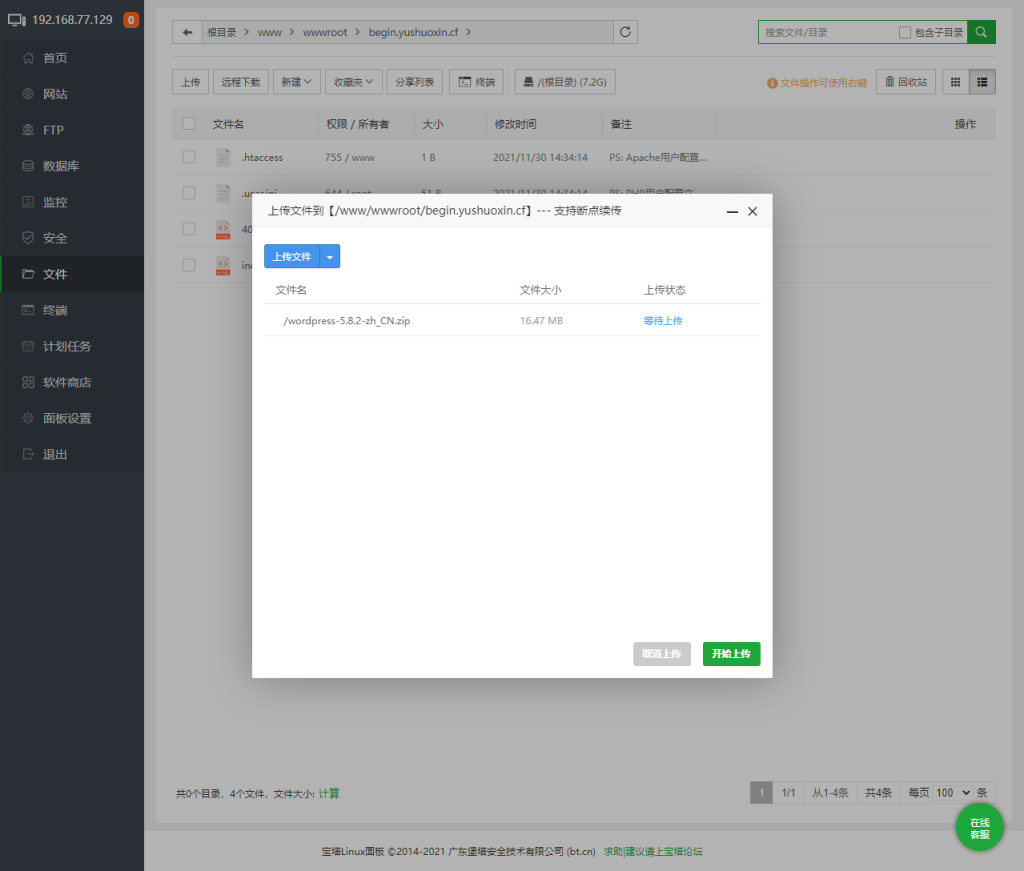1024x871 pixels.
Task: Toggle the 包含子目录 checkbox
Action: pyautogui.click(x=905, y=32)
